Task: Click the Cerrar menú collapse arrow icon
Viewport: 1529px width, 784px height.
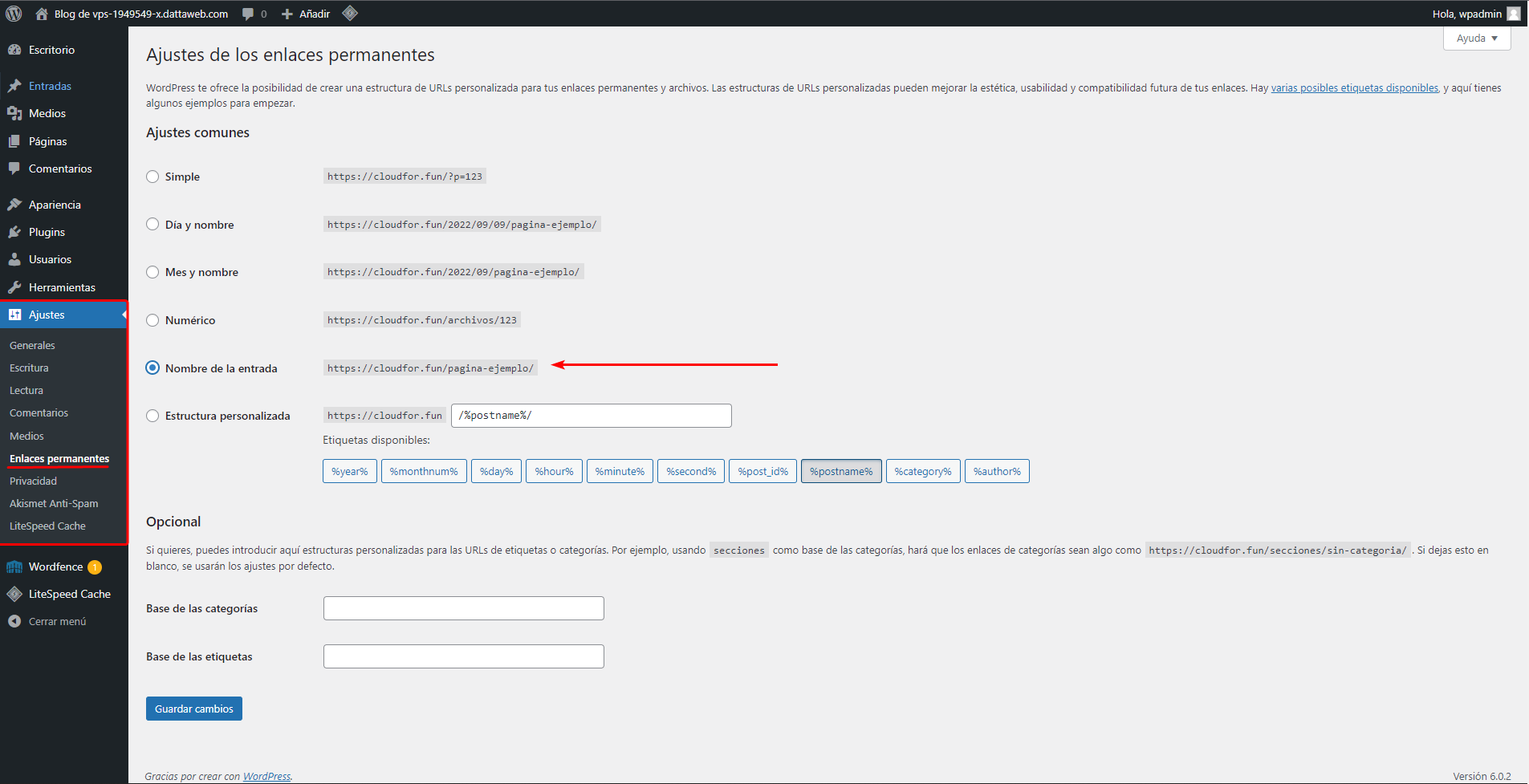Action: (x=14, y=621)
